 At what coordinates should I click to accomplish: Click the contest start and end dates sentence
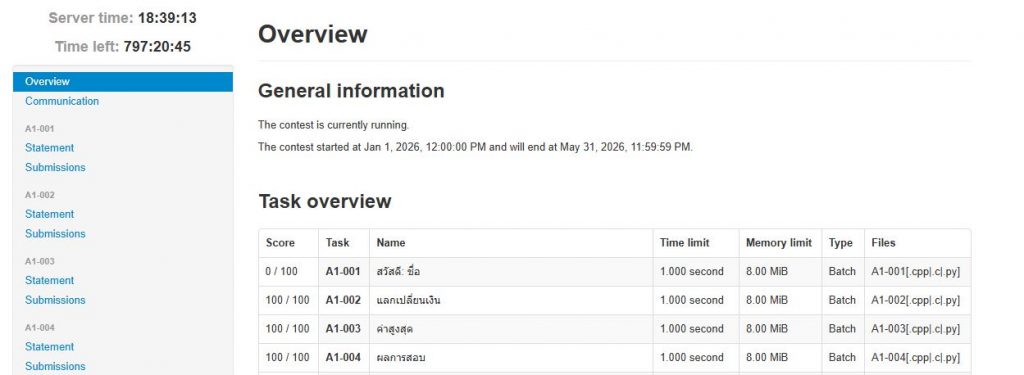[475, 147]
